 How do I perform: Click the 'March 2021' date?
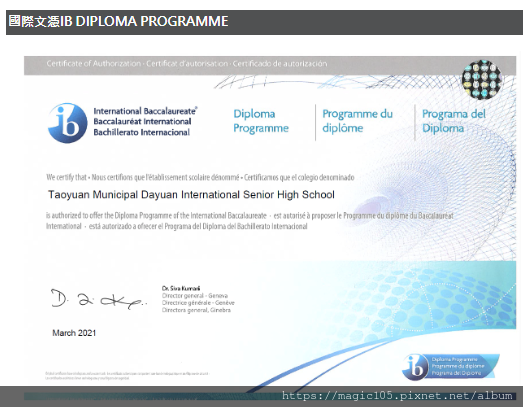pos(74,333)
